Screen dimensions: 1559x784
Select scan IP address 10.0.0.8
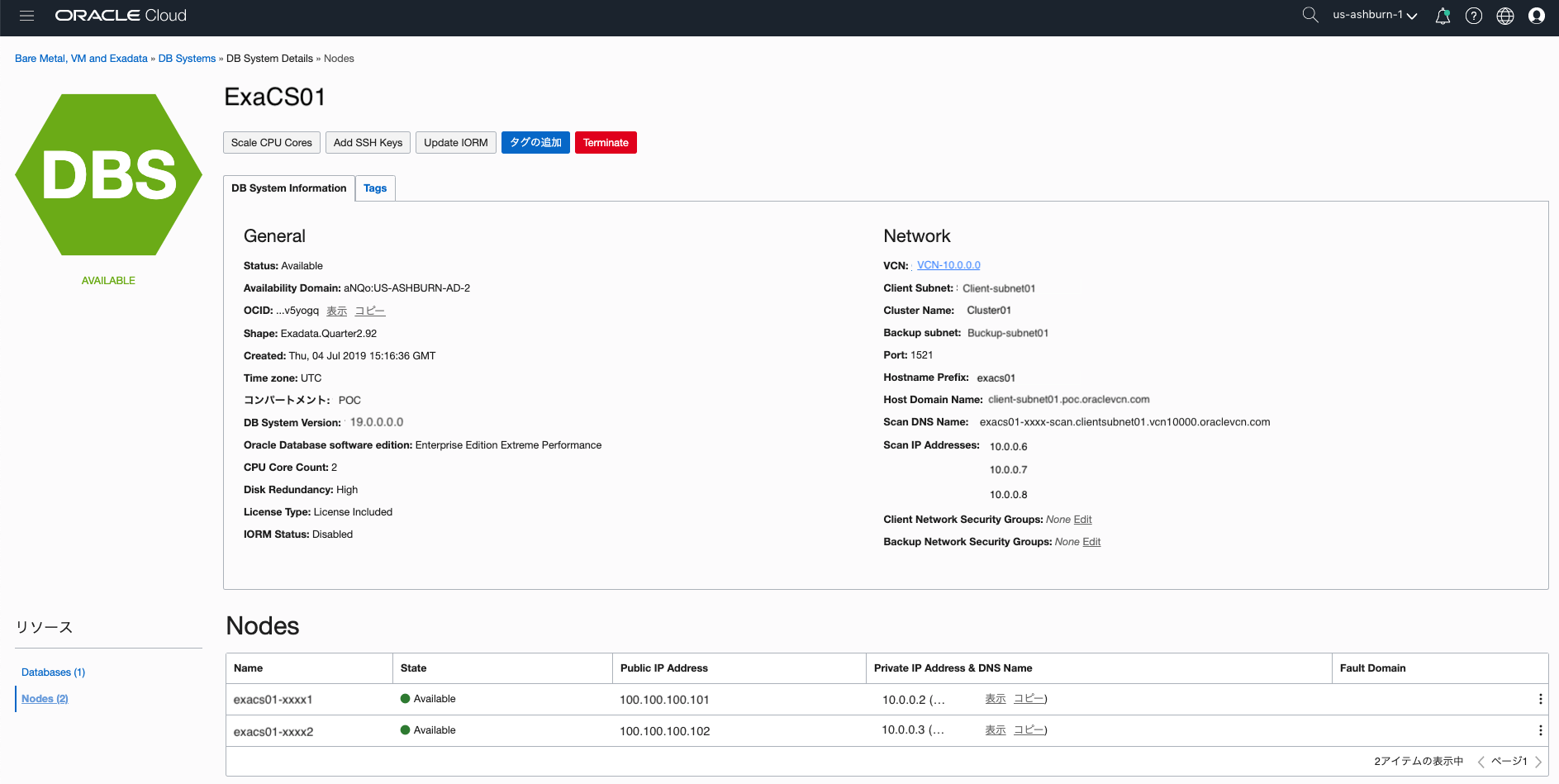(1009, 495)
